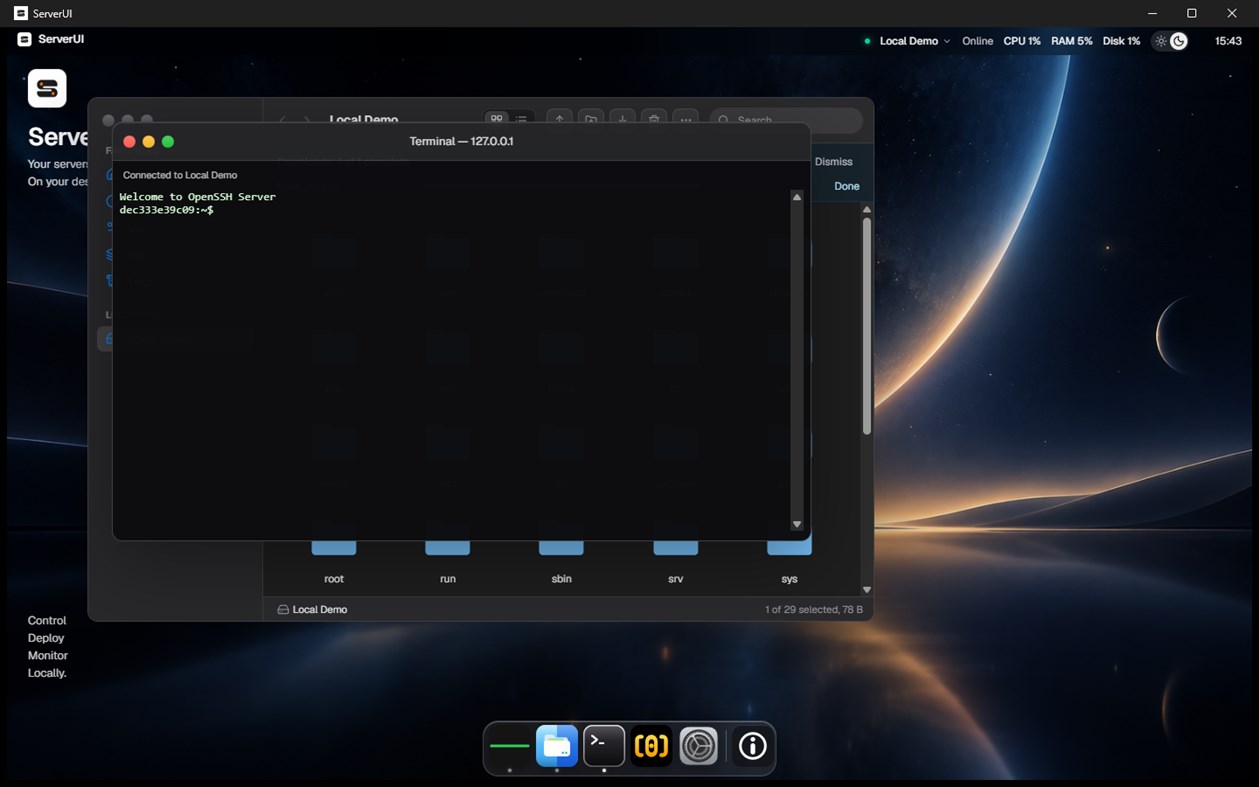Launch the Terminal app from the dock
The image size is (1259, 787).
pos(604,746)
